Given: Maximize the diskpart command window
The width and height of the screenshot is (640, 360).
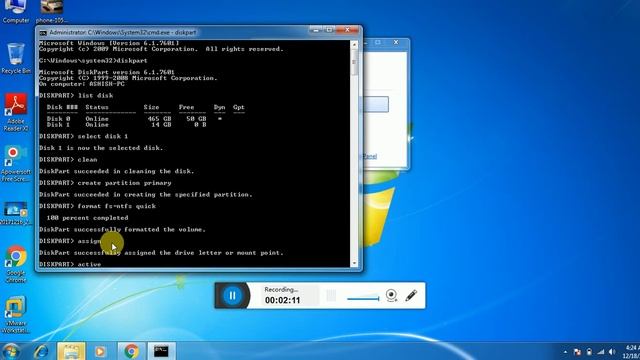Looking at the screenshot, I should click(329, 30).
